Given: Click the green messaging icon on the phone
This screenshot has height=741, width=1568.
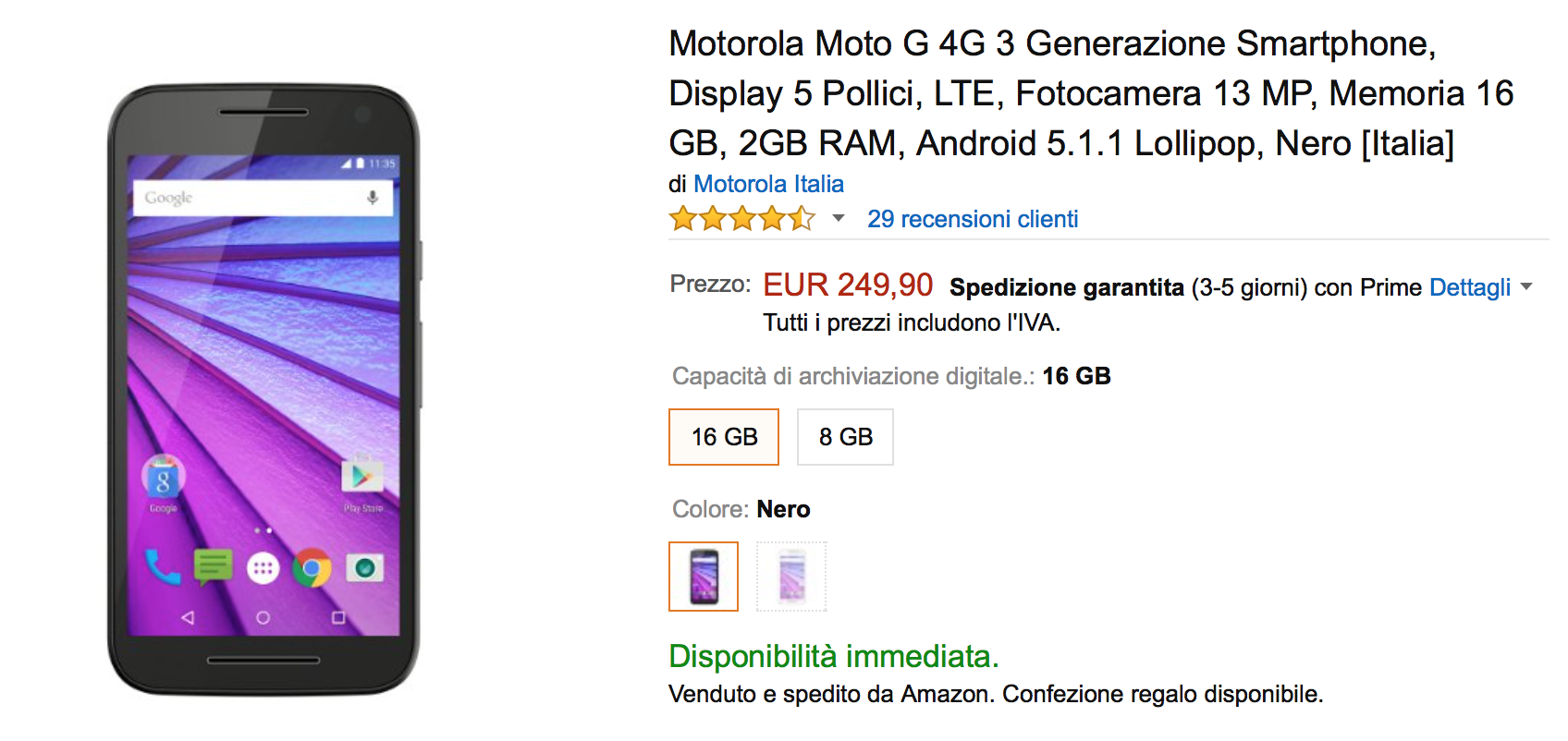Looking at the screenshot, I should pos(213,566).
